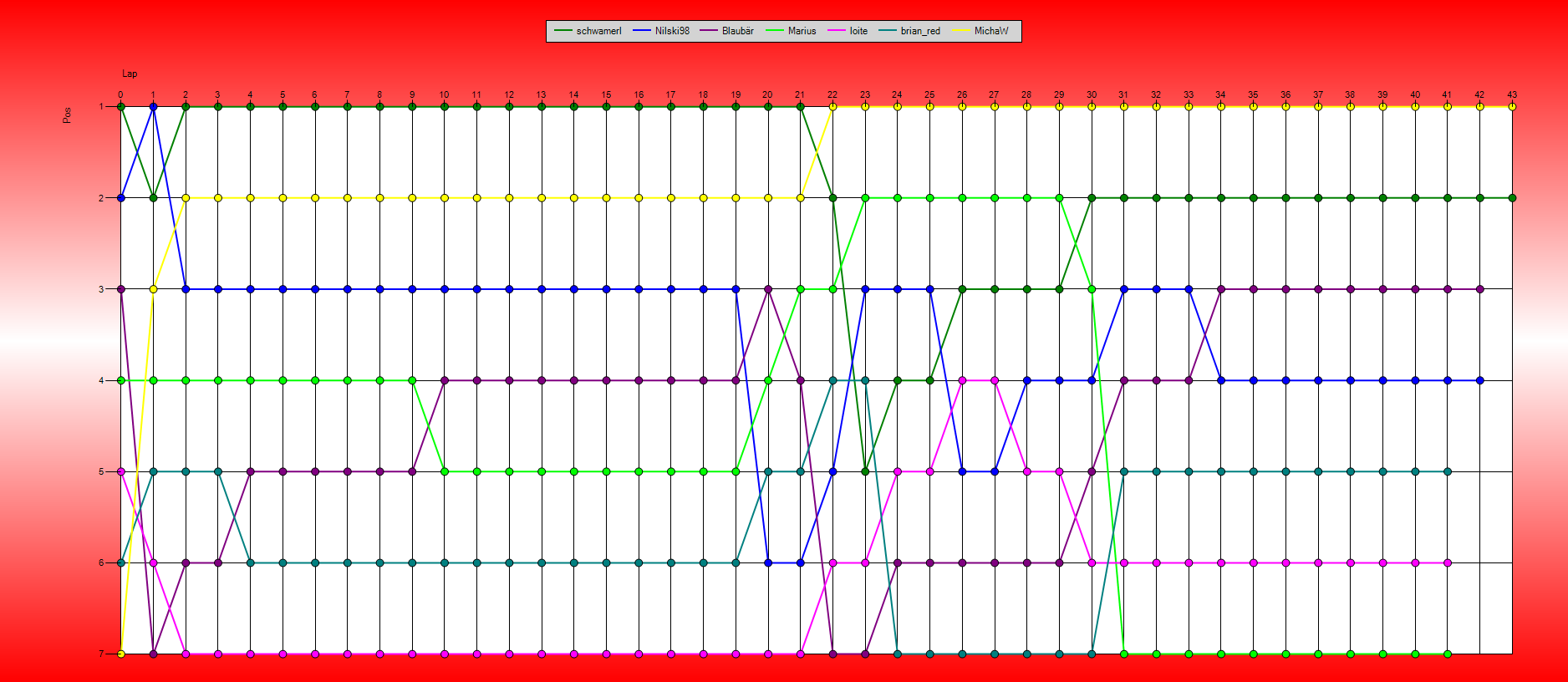The height and width of the screenshot is (682, 1568).
Task: Select schwamerl's marker at lap 23 position 5
Action: [x=865, y=471]
